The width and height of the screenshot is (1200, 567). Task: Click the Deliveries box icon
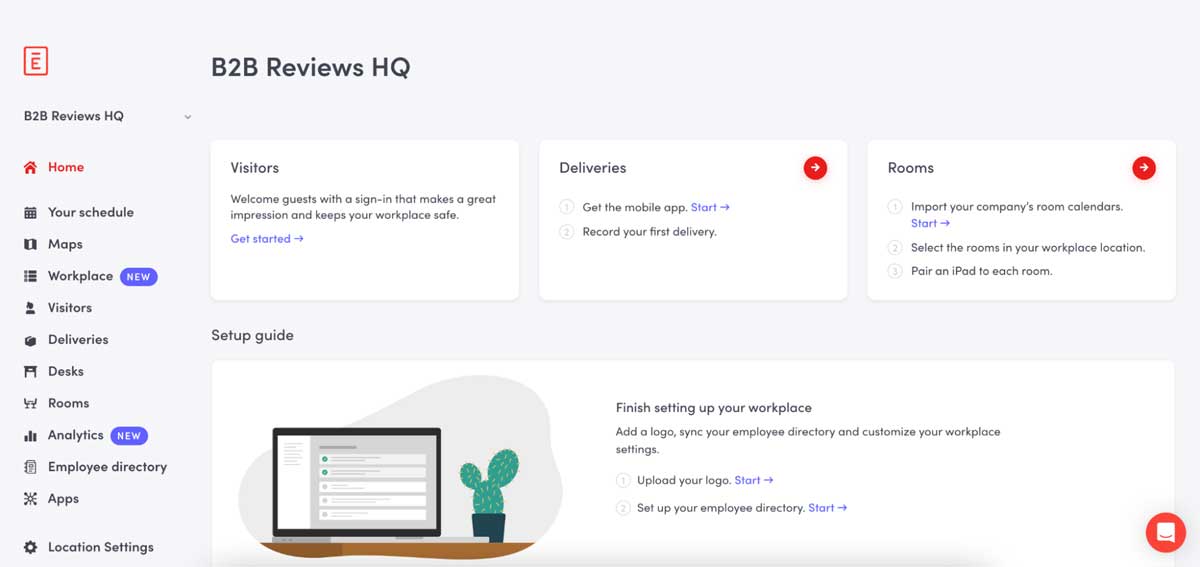pos(30,340)
